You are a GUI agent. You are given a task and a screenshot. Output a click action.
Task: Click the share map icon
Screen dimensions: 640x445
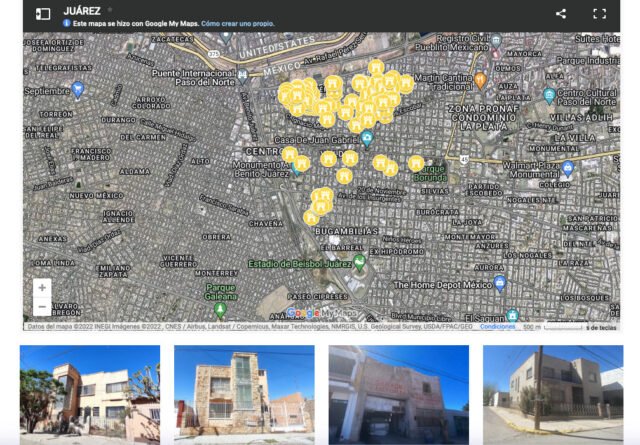561,14
